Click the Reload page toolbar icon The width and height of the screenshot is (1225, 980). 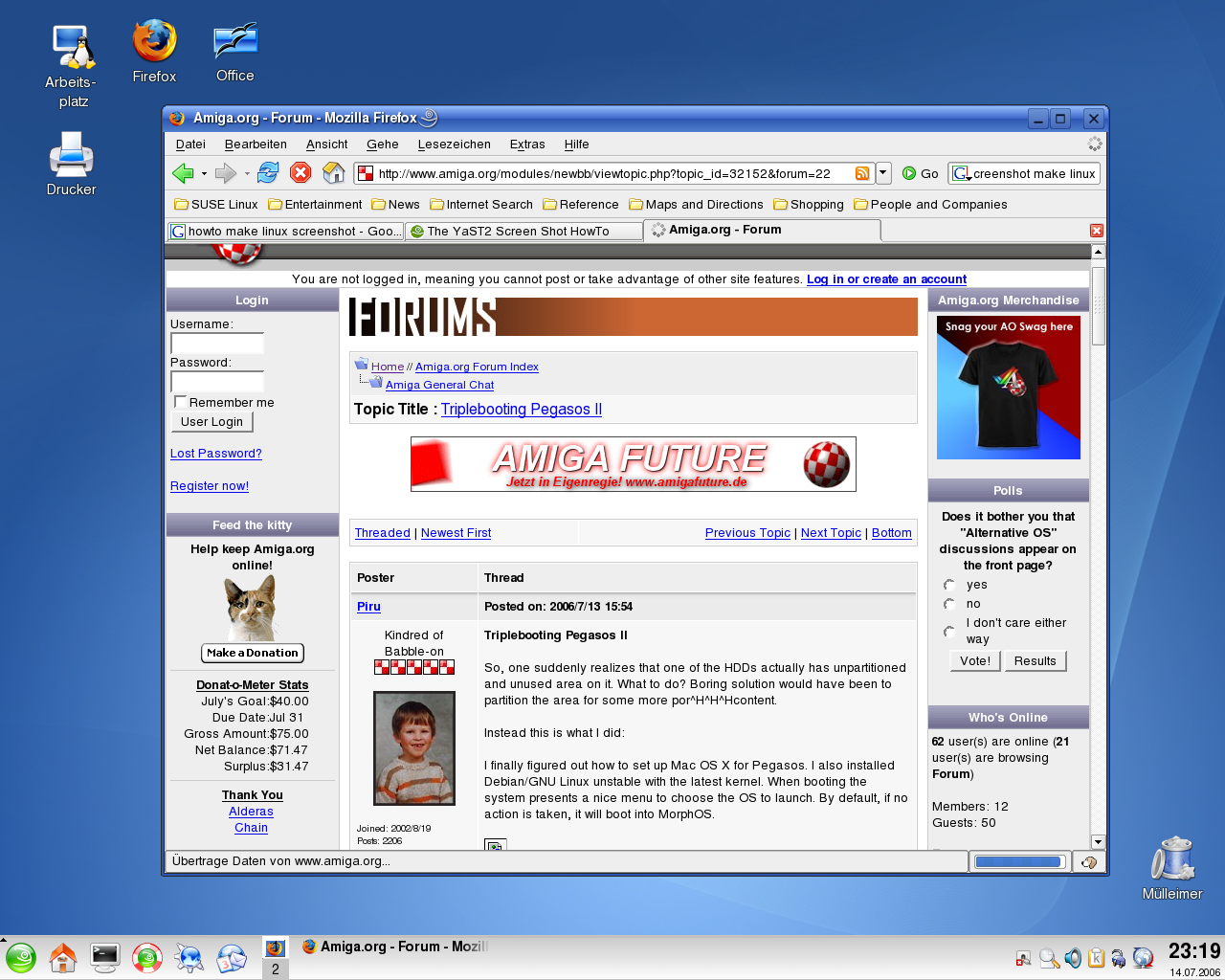coord(268,173)
